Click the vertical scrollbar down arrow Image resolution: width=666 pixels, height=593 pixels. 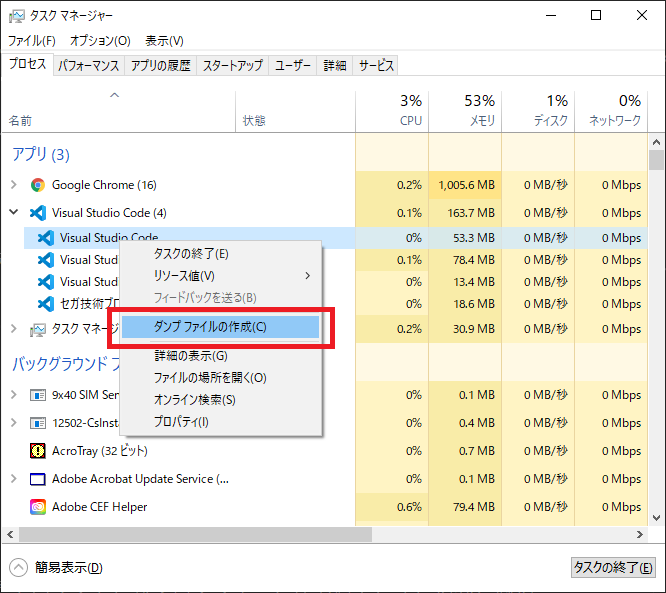pos(657,518)
